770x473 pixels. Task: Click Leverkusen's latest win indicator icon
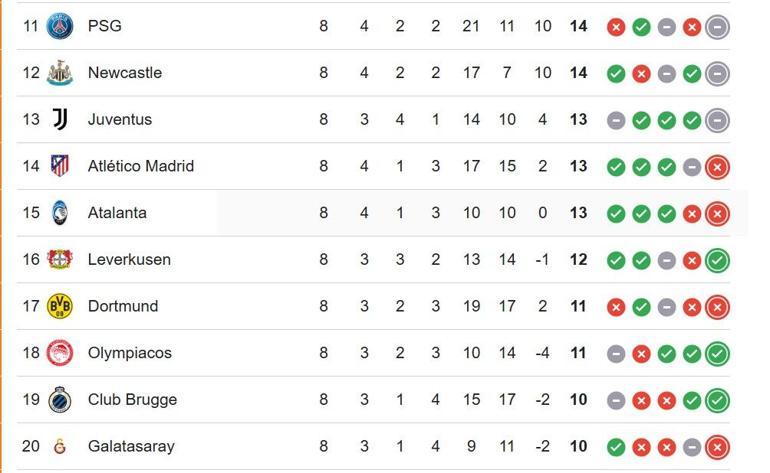click(x=716, y=260)
